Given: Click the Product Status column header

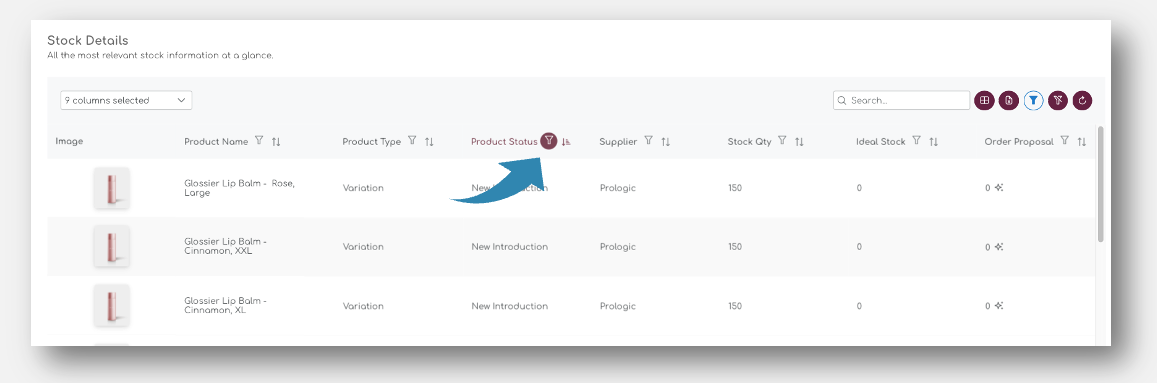Looking at the screenshot, I should coord(504,142).
